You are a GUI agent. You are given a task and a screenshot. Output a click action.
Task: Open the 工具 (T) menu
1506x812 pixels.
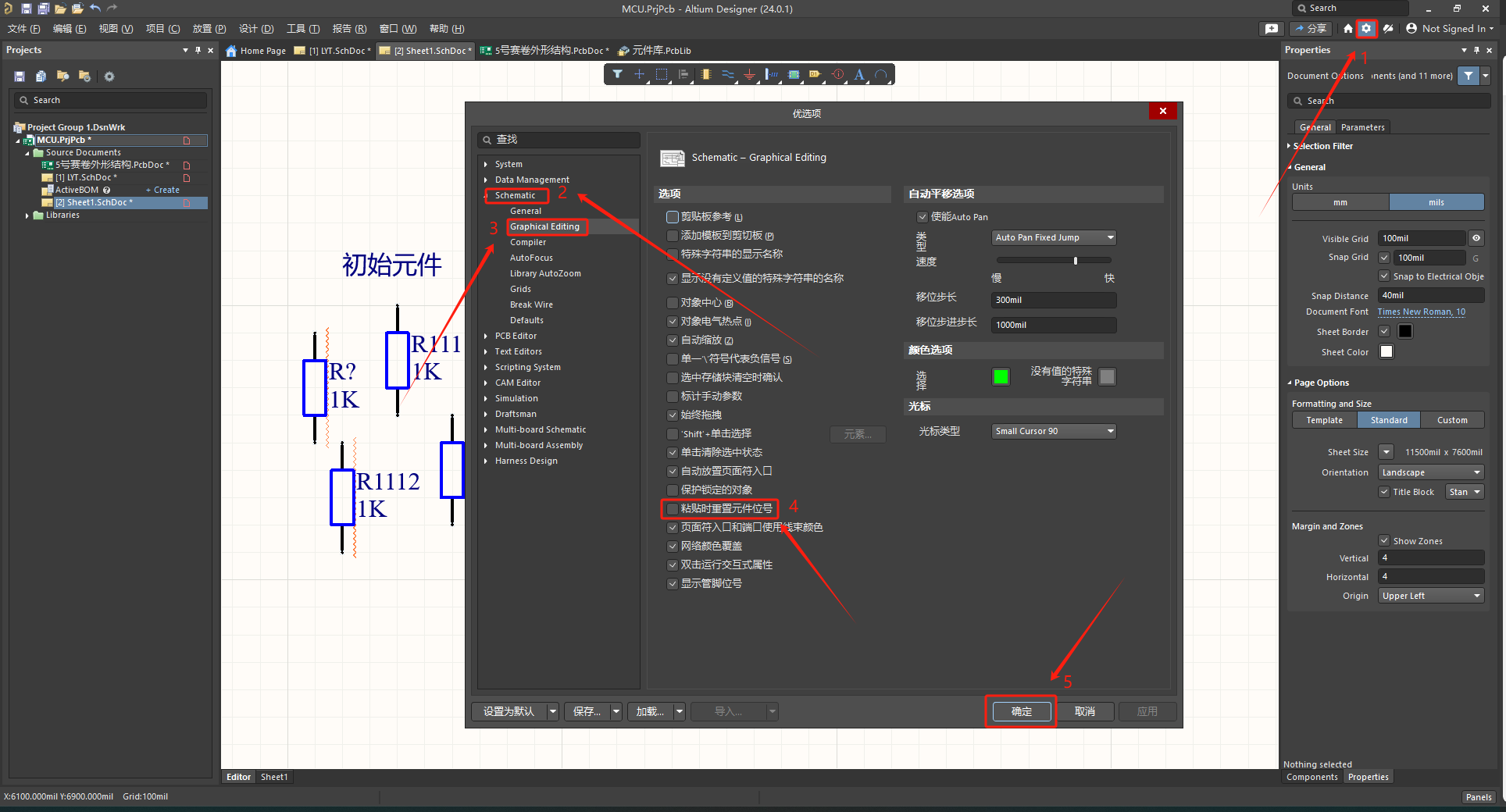[x=303, y=29]
